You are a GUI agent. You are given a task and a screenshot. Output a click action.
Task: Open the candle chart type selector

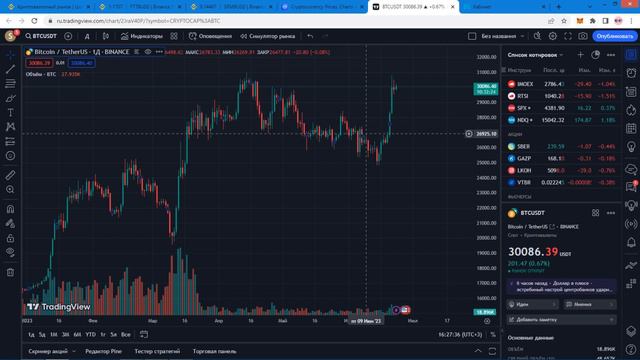[x=106, y=36]
